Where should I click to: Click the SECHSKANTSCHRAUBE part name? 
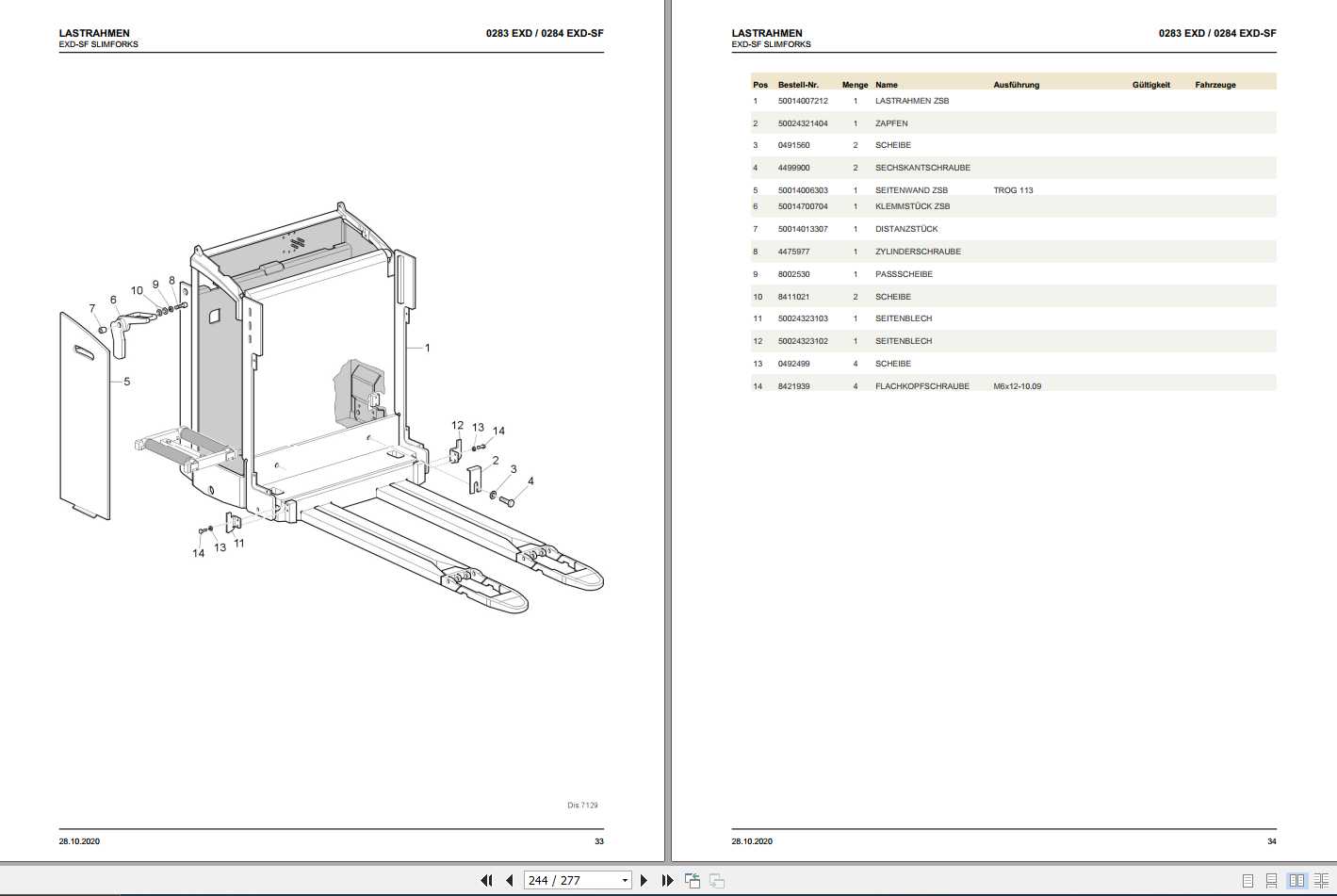click(922, 168)
